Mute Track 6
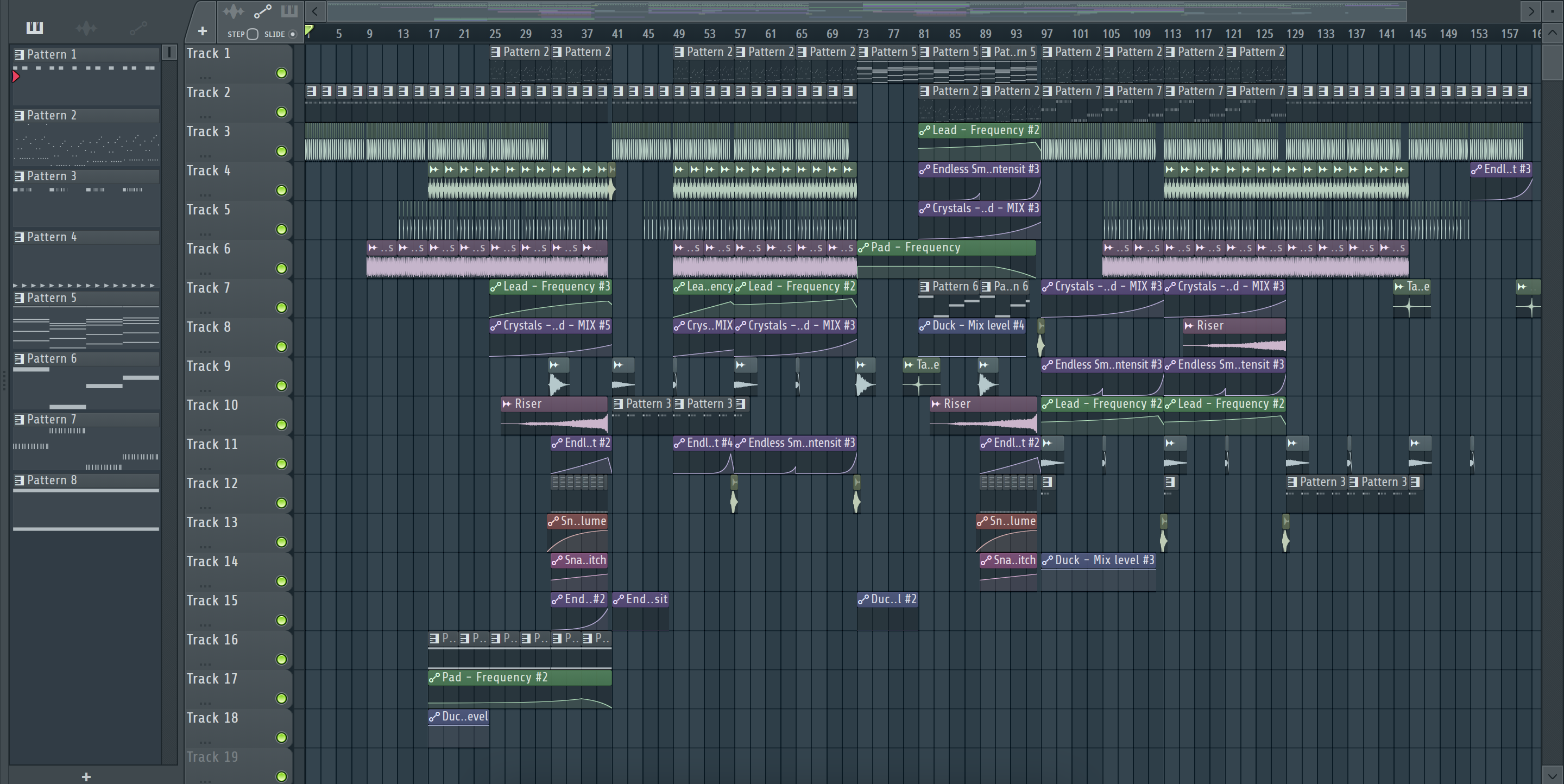The height and width of the screenshot is (784, 1564). coord(281,268)
